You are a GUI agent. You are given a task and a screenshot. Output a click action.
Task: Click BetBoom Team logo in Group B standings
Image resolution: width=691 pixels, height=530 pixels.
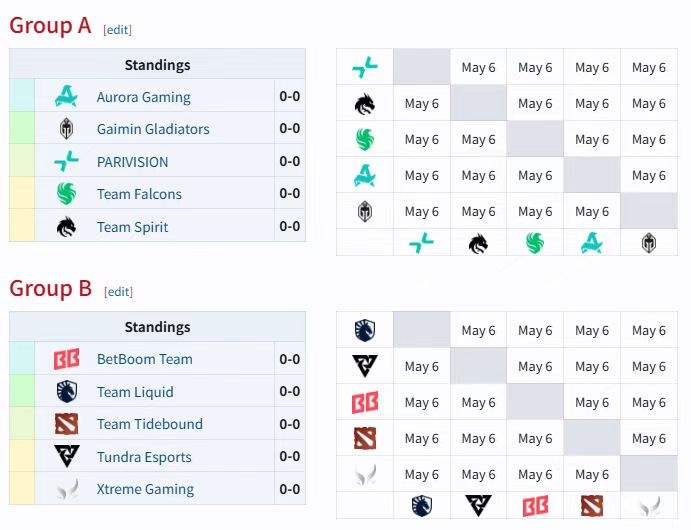pyautogui.click(x=66, y=359)
